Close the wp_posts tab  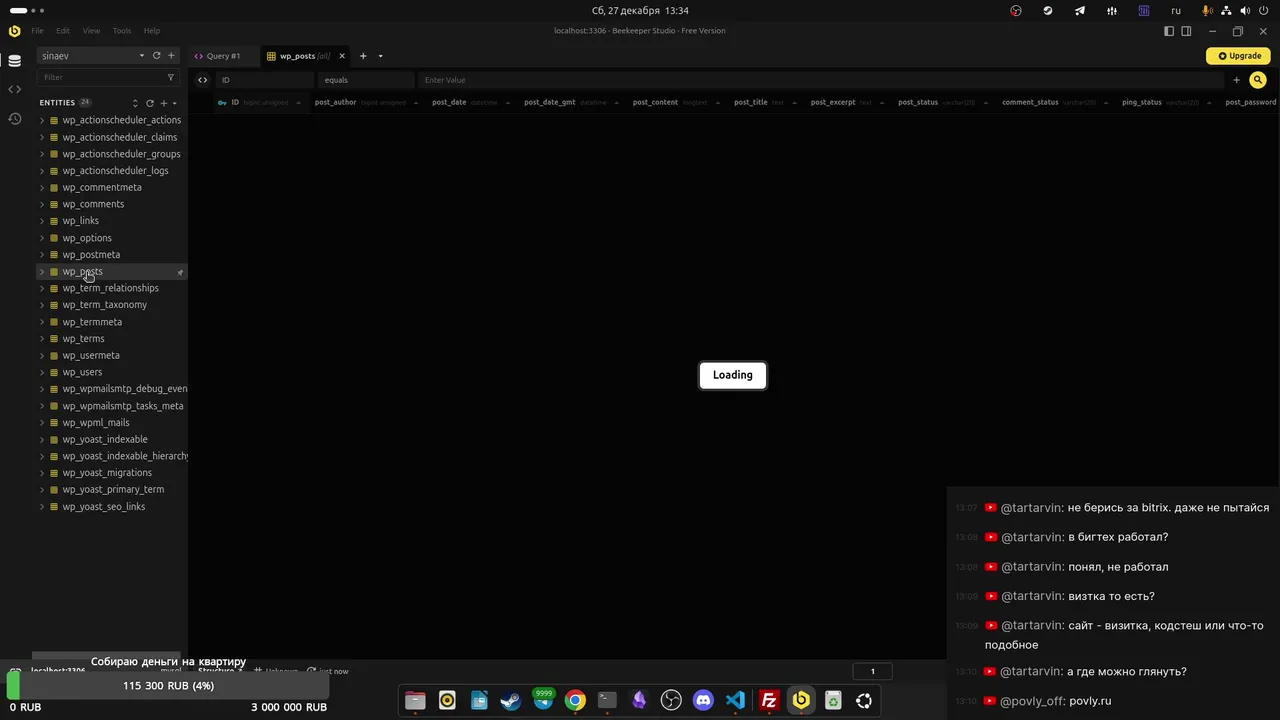point(342,56)
